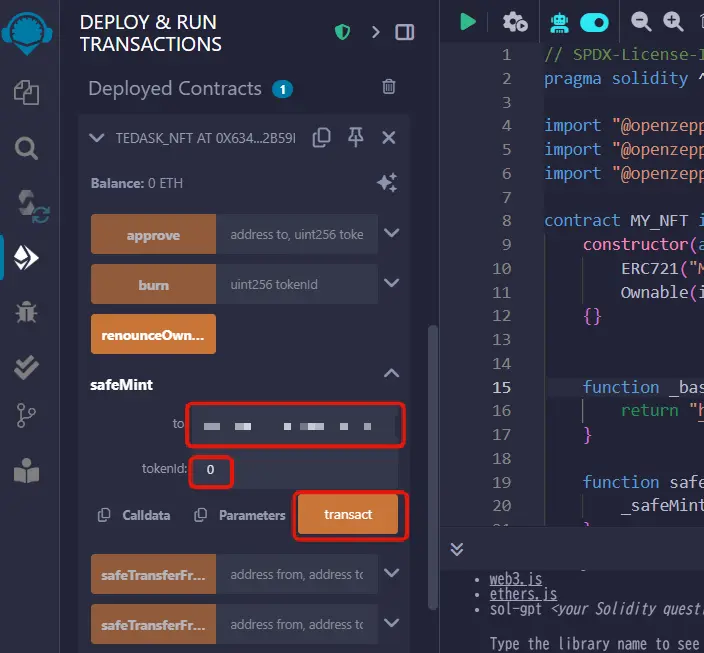Open the Debugger bug icon

26,312
